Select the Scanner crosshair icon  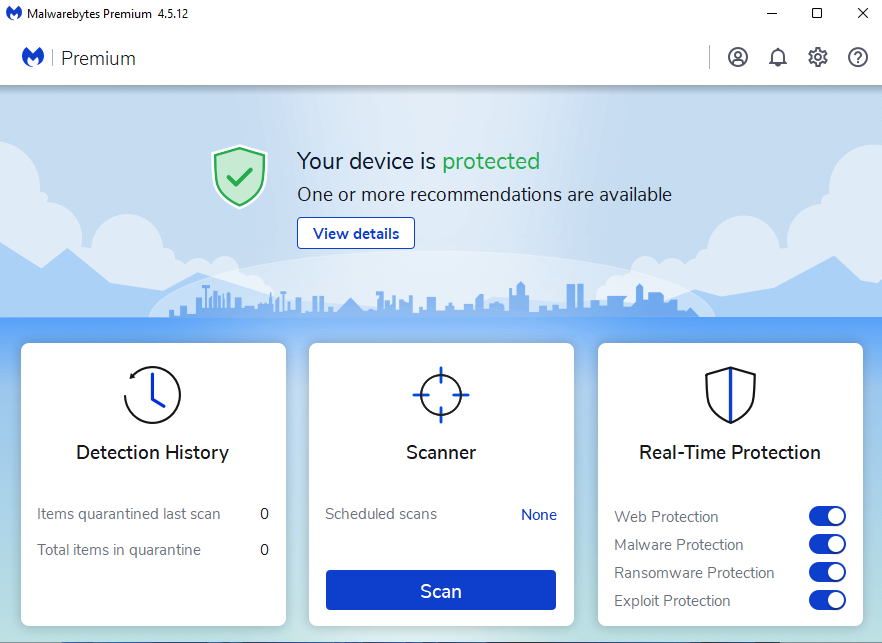point(441,394)
